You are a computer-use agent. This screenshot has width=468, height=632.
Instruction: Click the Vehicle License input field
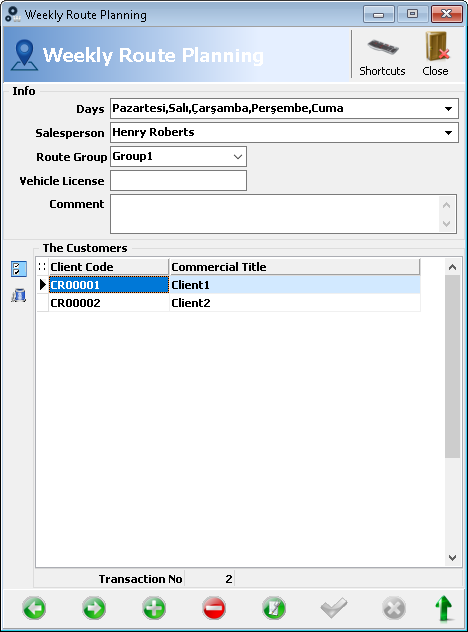178,181
